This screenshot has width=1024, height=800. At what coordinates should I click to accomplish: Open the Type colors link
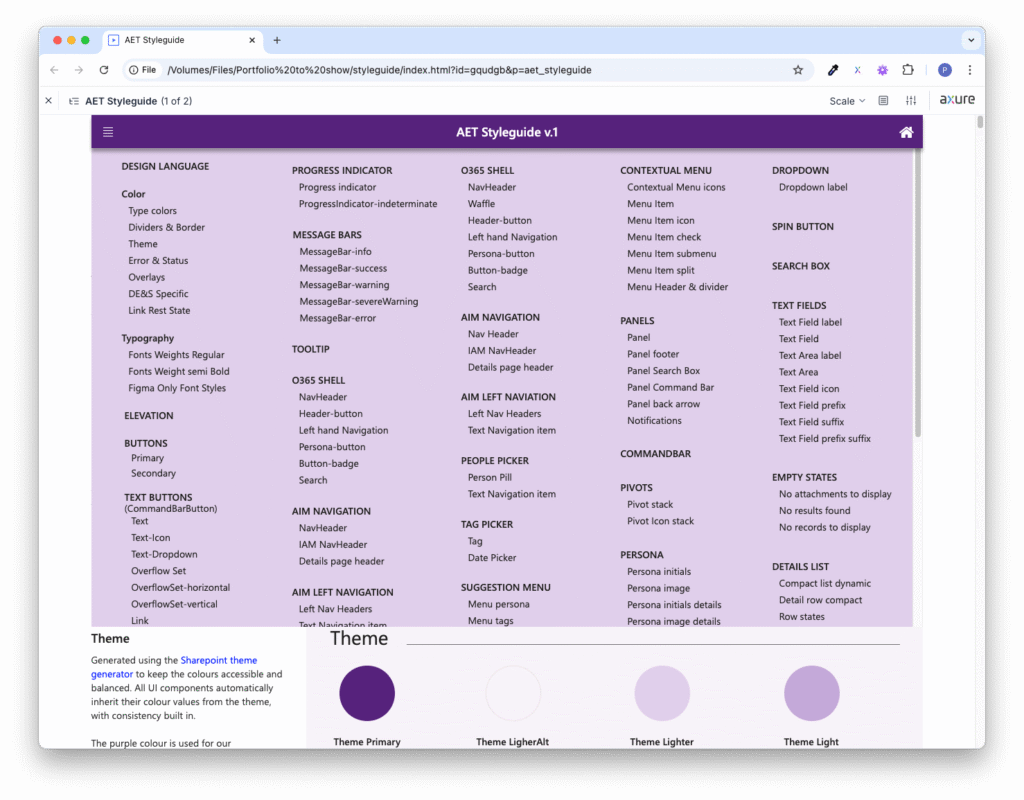pyautogui.click(x=152, y=211)
